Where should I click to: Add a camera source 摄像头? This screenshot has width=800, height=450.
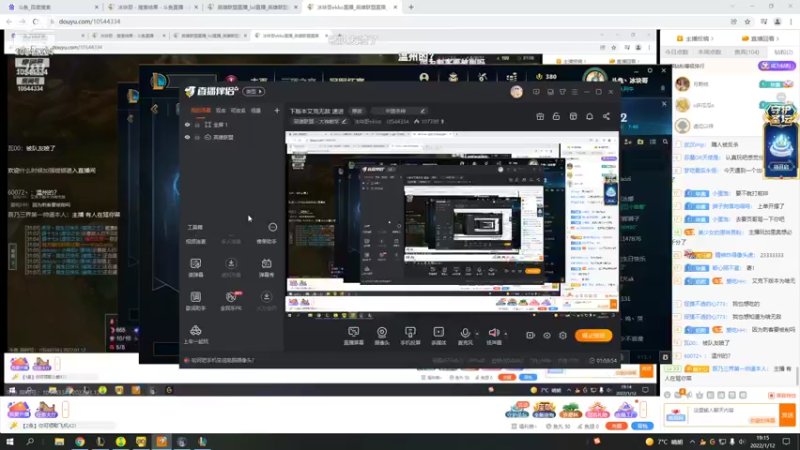click(x=382, y=336)
